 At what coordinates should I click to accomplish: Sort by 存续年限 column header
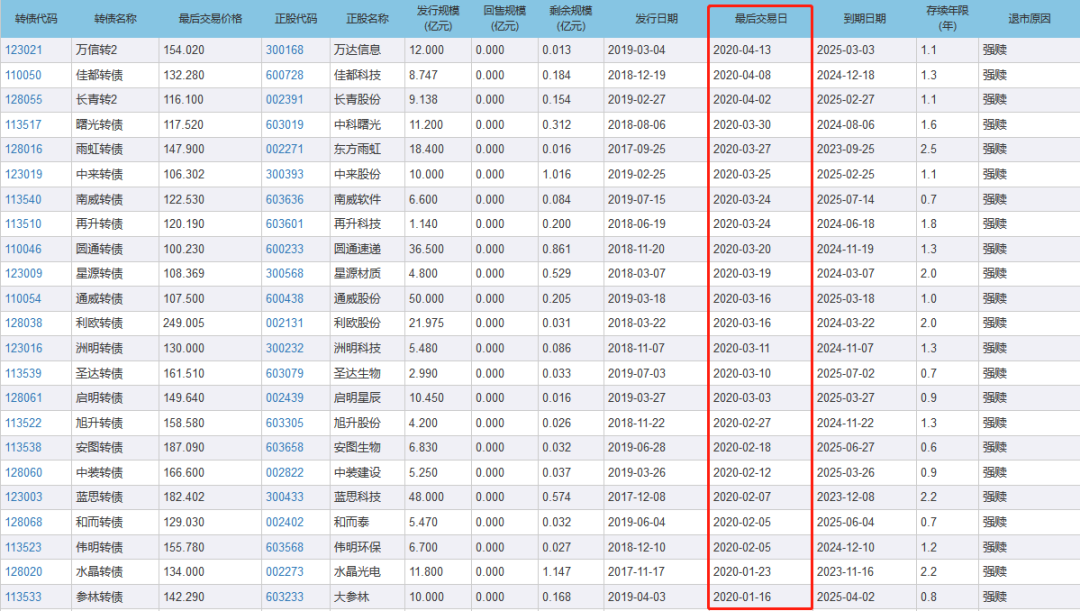pos(947,19)
